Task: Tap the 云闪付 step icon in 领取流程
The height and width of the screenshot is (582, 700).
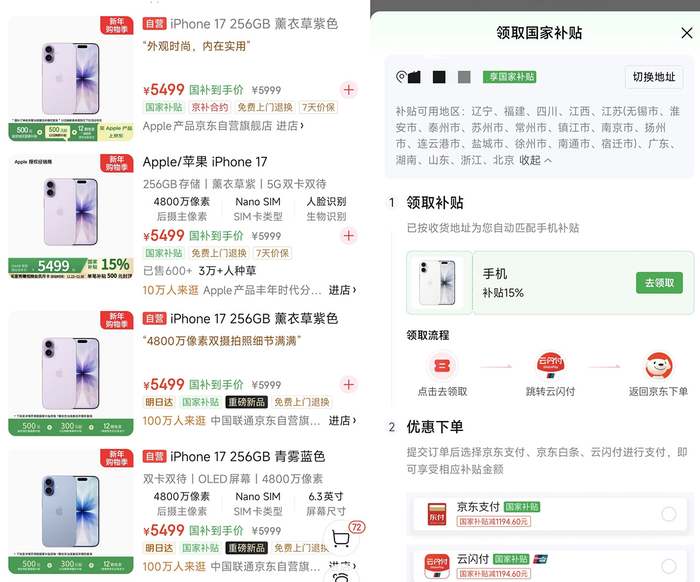Action: (550, 366)
